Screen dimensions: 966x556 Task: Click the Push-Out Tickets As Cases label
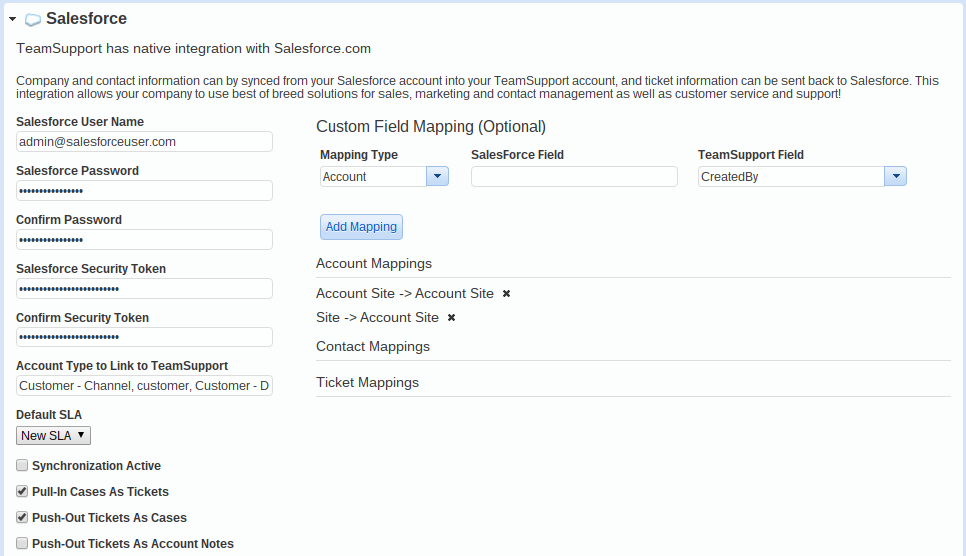tap(109, 518)
